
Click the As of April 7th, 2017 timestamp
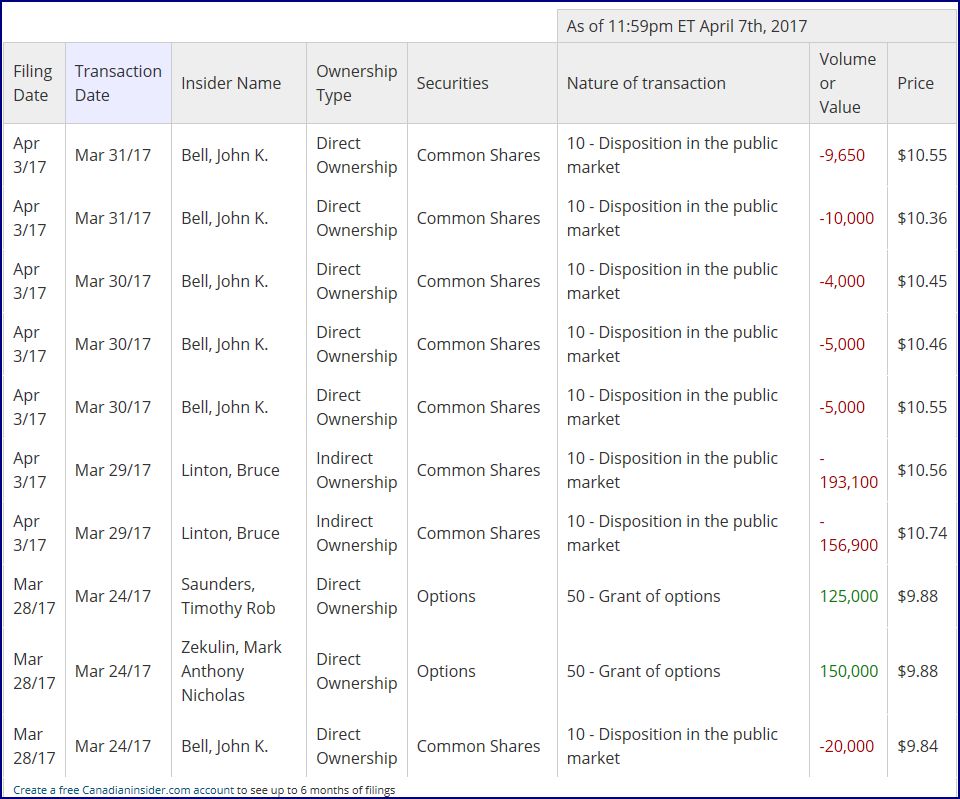(x=686, y=26)
